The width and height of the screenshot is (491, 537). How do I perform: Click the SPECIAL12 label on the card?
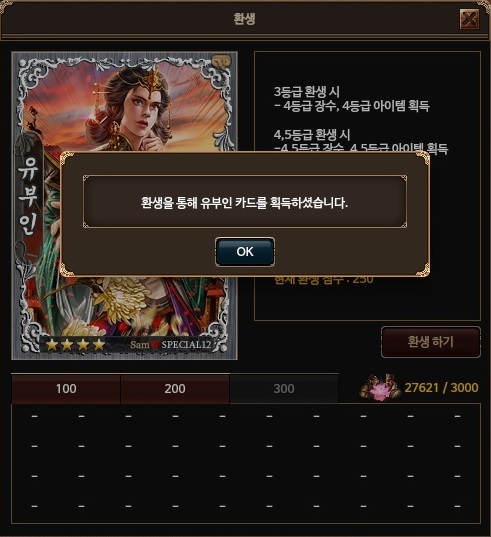(186, 345)
